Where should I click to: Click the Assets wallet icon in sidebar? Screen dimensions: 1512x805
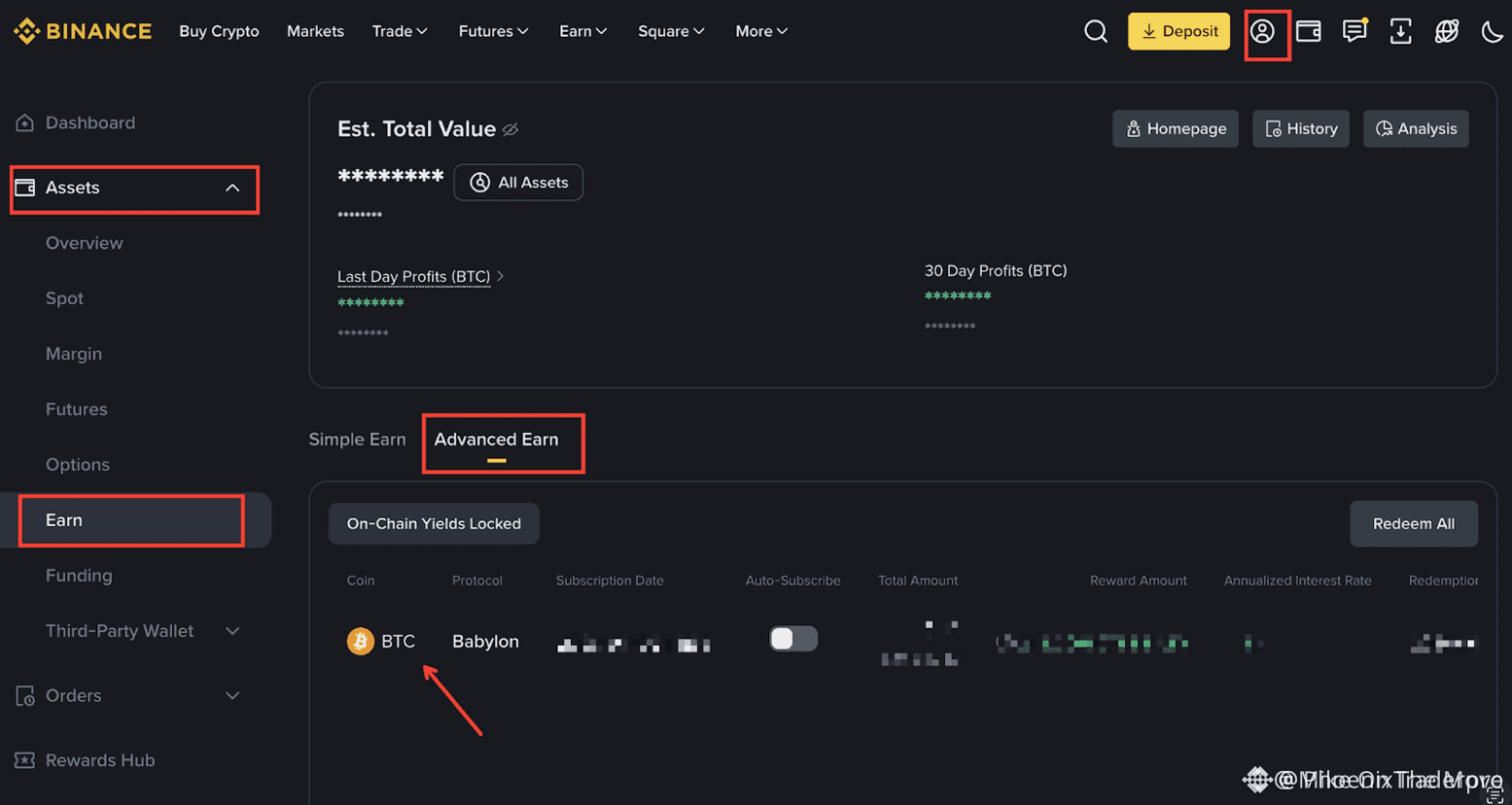point(25,188)
